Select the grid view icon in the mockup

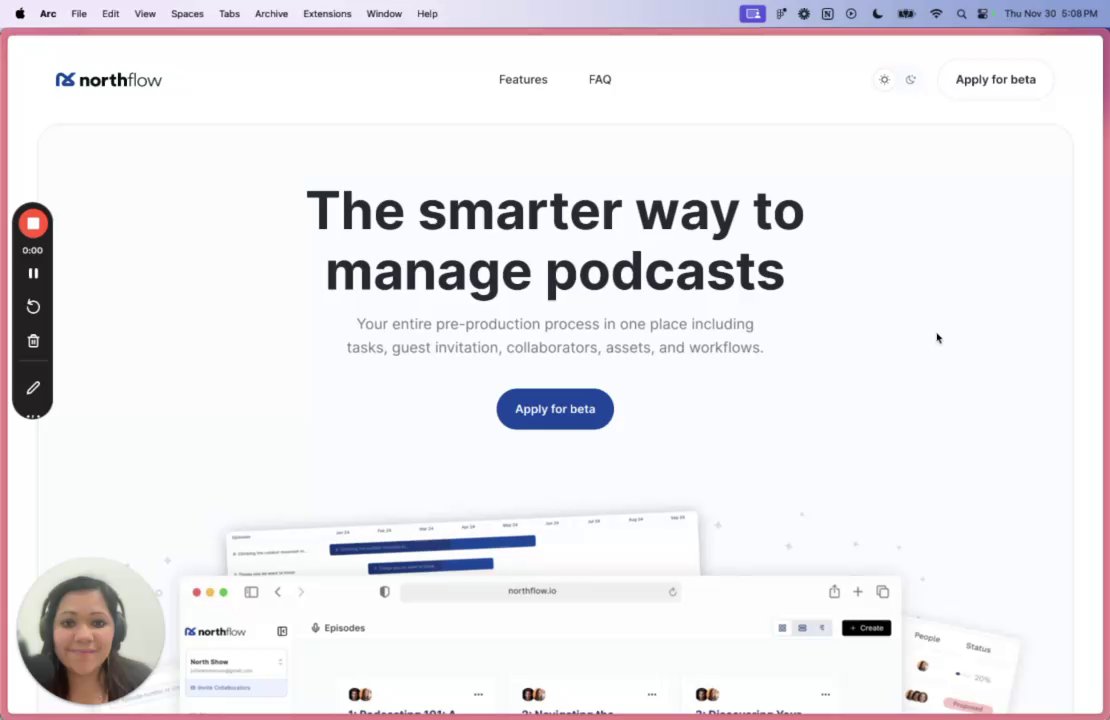click(x=782, y=628)
